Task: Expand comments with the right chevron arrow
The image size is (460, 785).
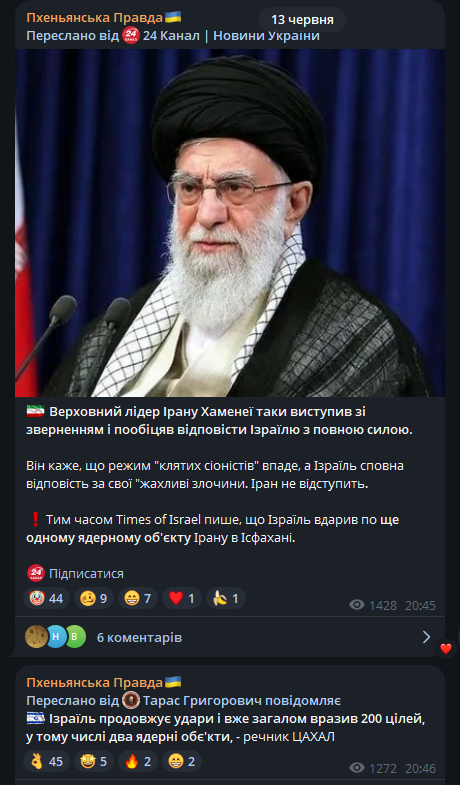Action: pyautogui.click(x=426, y=637)
